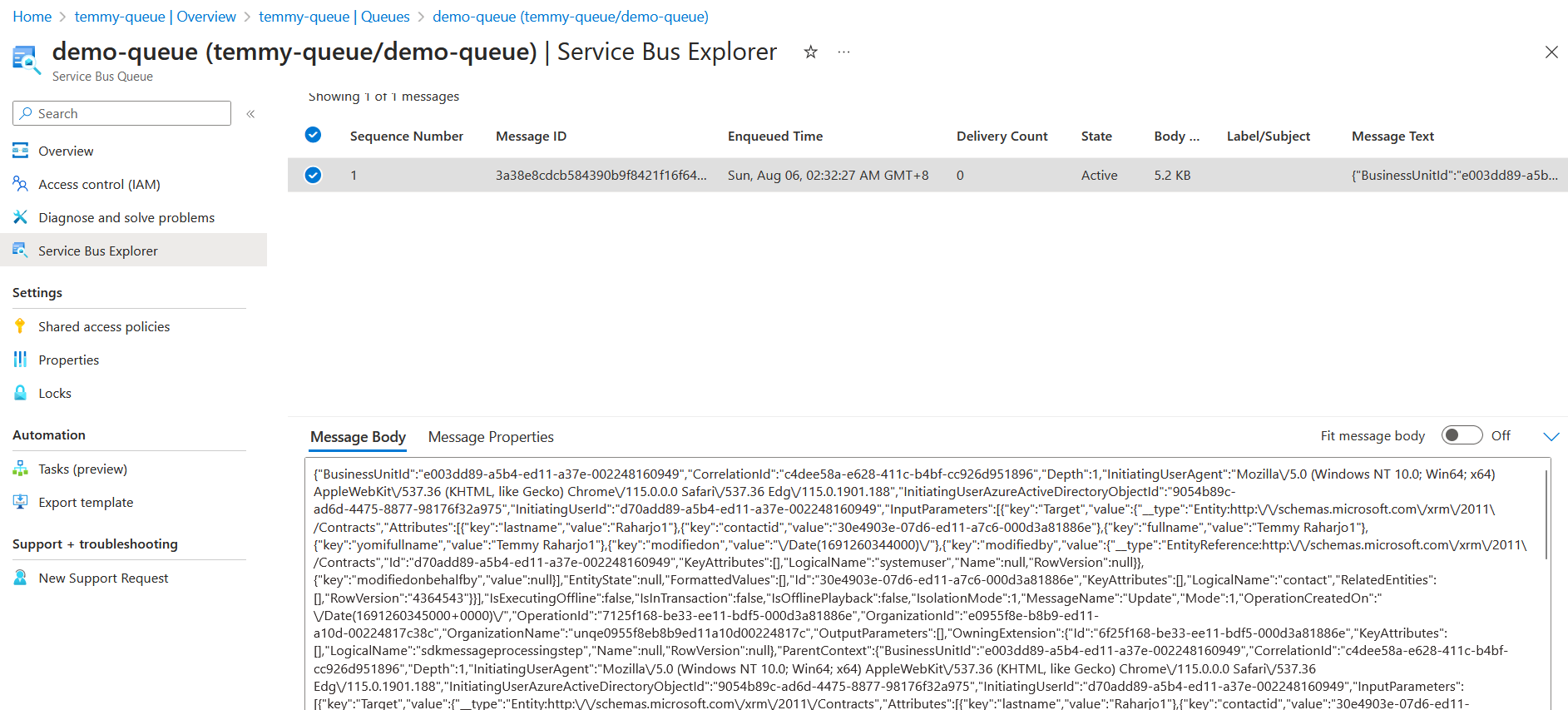Viewport: 1568px width, 710px height.
Task: Click the Service Bus Queue resource icon
Action: click(26, 61)
